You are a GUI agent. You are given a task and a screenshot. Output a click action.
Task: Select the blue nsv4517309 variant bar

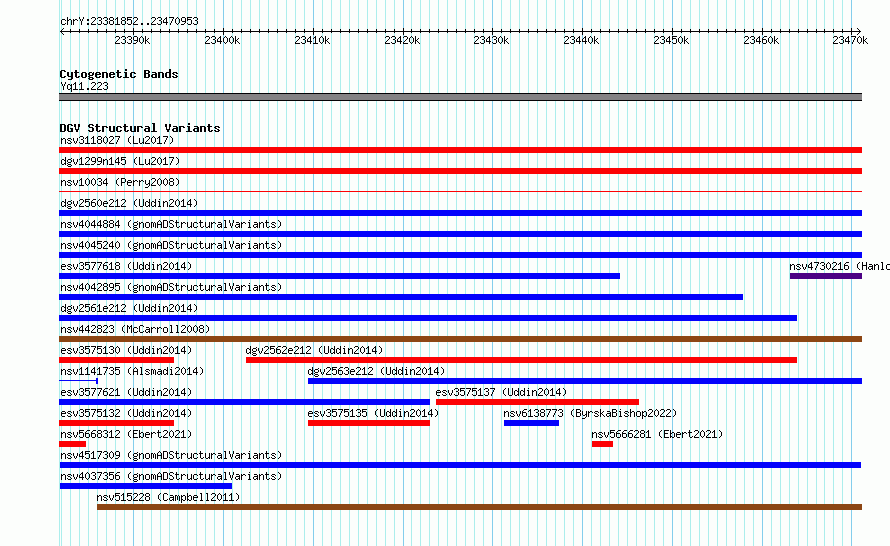[x=460, y=465]
